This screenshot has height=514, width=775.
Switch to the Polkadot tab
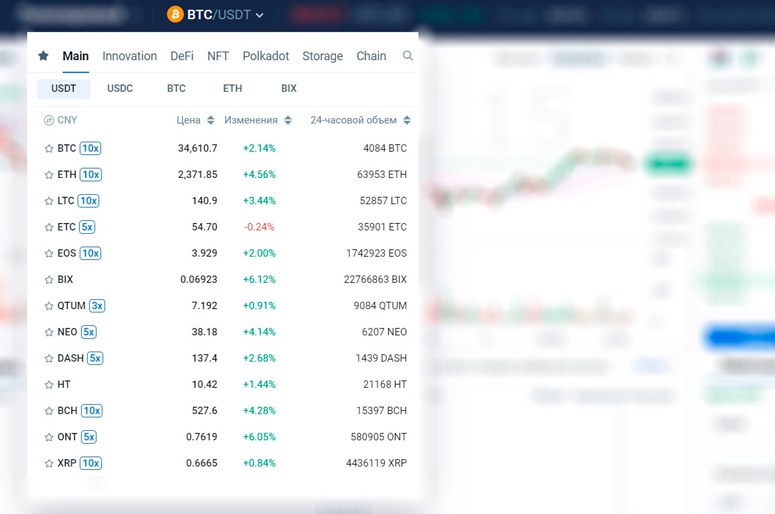pyautogui.click(x=265, y=56)
